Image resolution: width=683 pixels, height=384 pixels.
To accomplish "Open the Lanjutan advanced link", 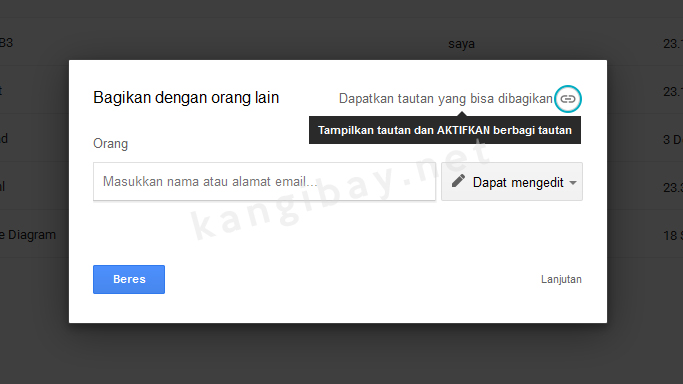I will point(561,279).
